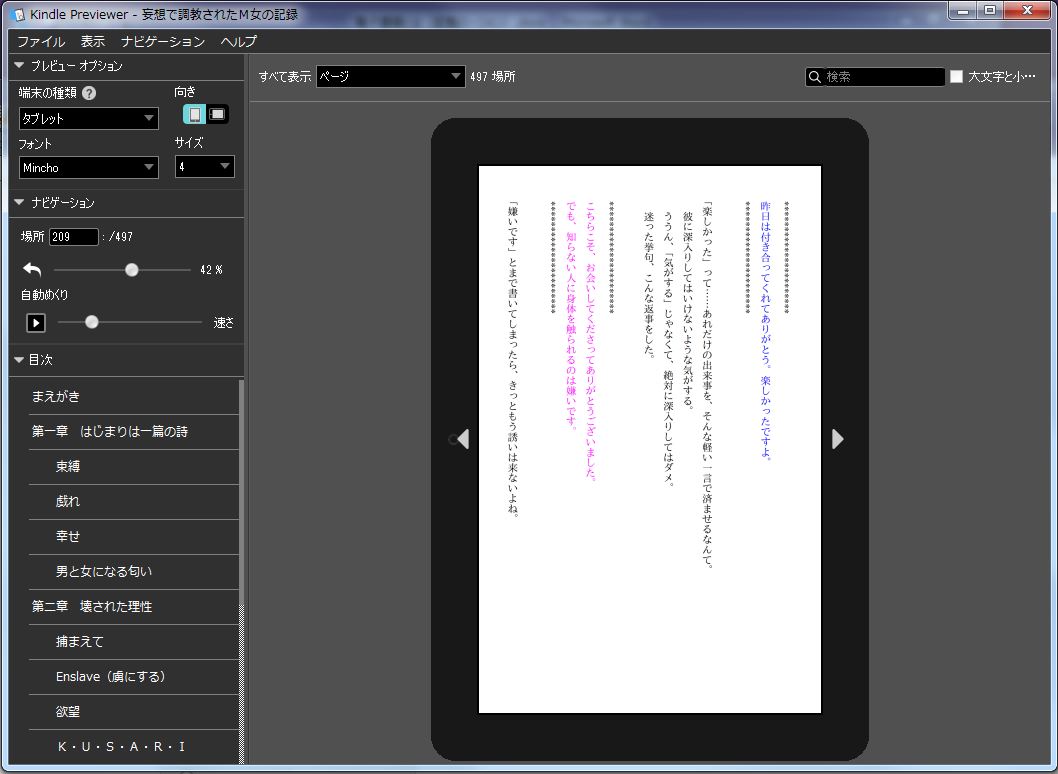Switch to landscape orientation icon

click(217, 114)
